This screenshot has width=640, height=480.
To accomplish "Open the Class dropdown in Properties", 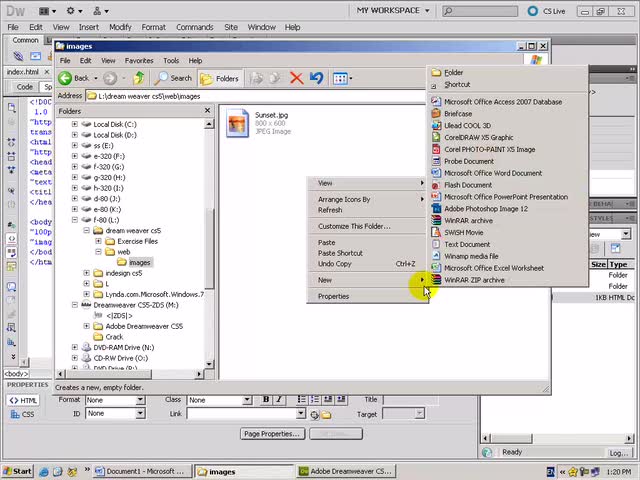I will (x=247, y=400).
